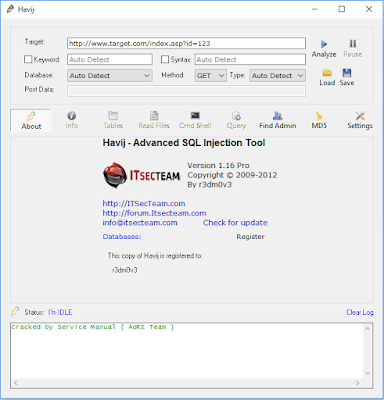Open the Read Files icon
Viewport: 384px width, 400px height.
click(154, 116)
